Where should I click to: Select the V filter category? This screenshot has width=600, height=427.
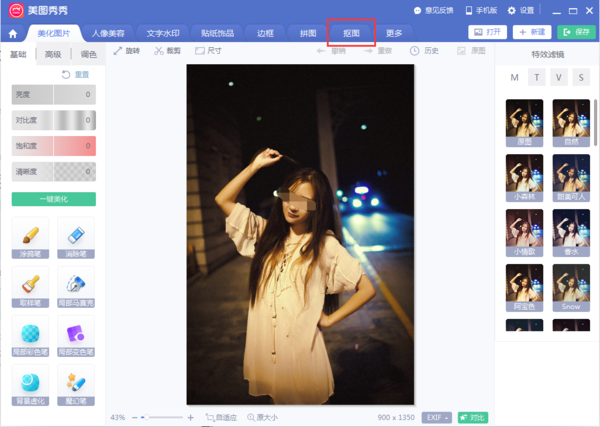coord(559,78)
